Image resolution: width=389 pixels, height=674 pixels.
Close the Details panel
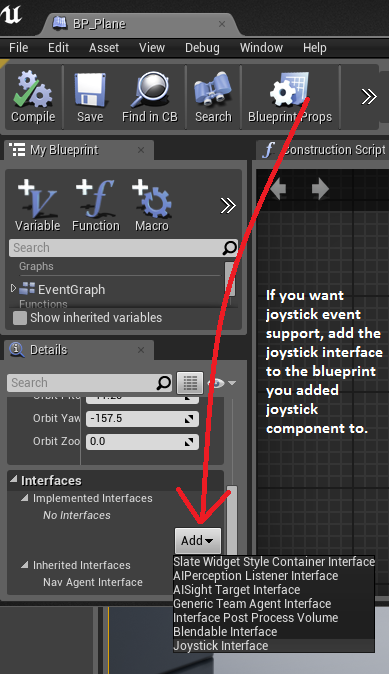coord(141,350)
